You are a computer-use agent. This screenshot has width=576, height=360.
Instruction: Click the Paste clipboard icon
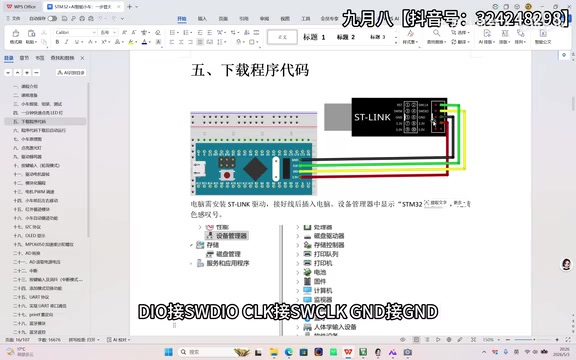[x=31, y=33]
